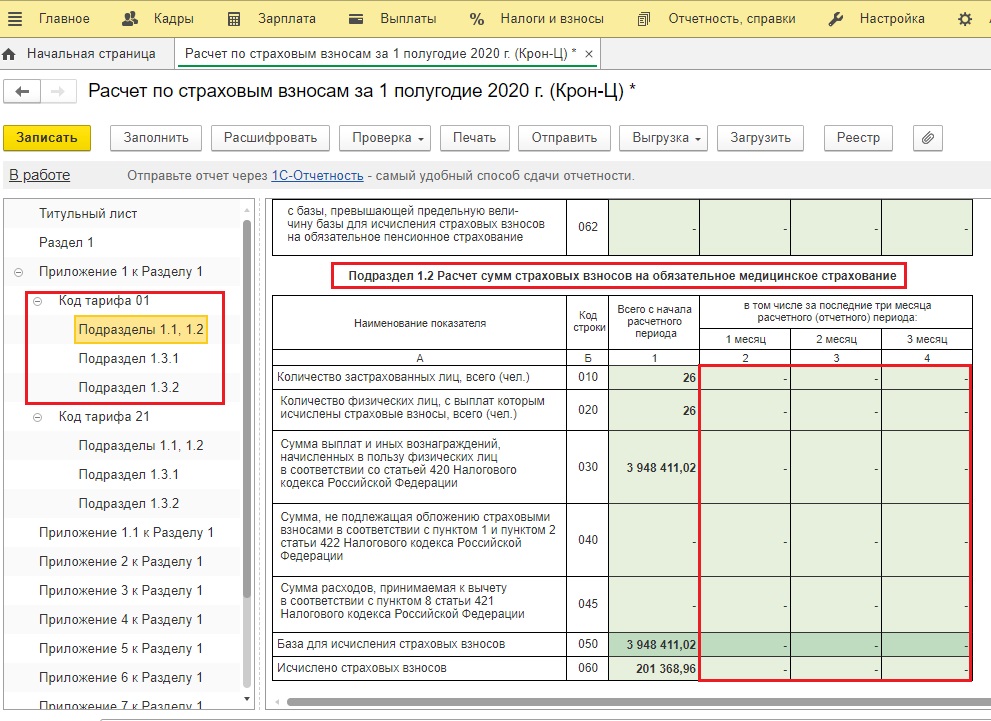The width and height of the screenshot is (991, 721).
Task: Click the total cell of row 045
Action: point(654,604)
